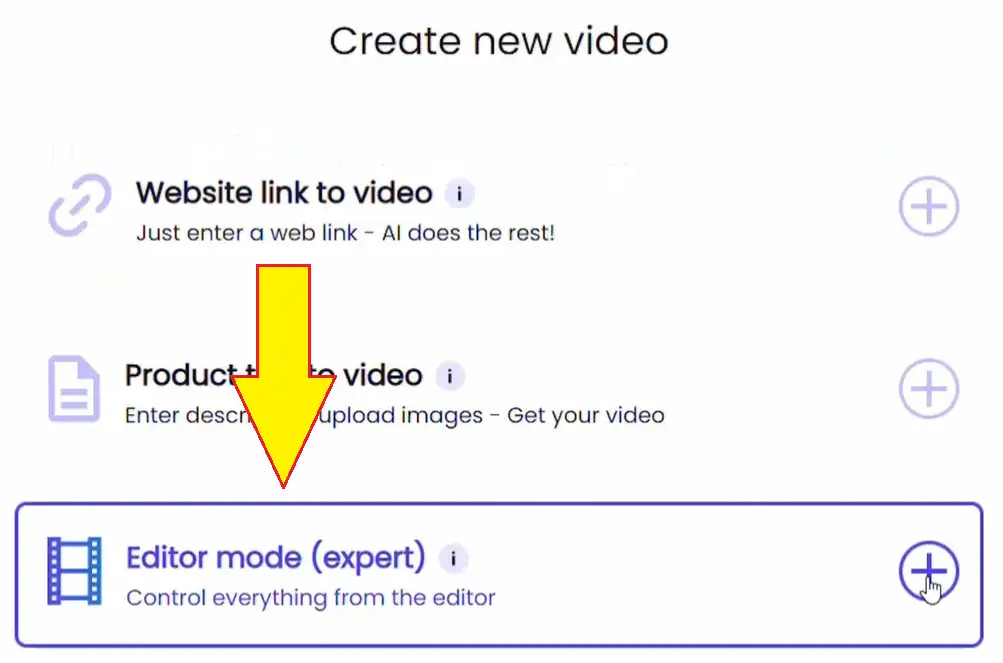Viewport: 1003px width, 663px height.
Task: Click the film strip Editor mode icon
Action: click(74, 571)
